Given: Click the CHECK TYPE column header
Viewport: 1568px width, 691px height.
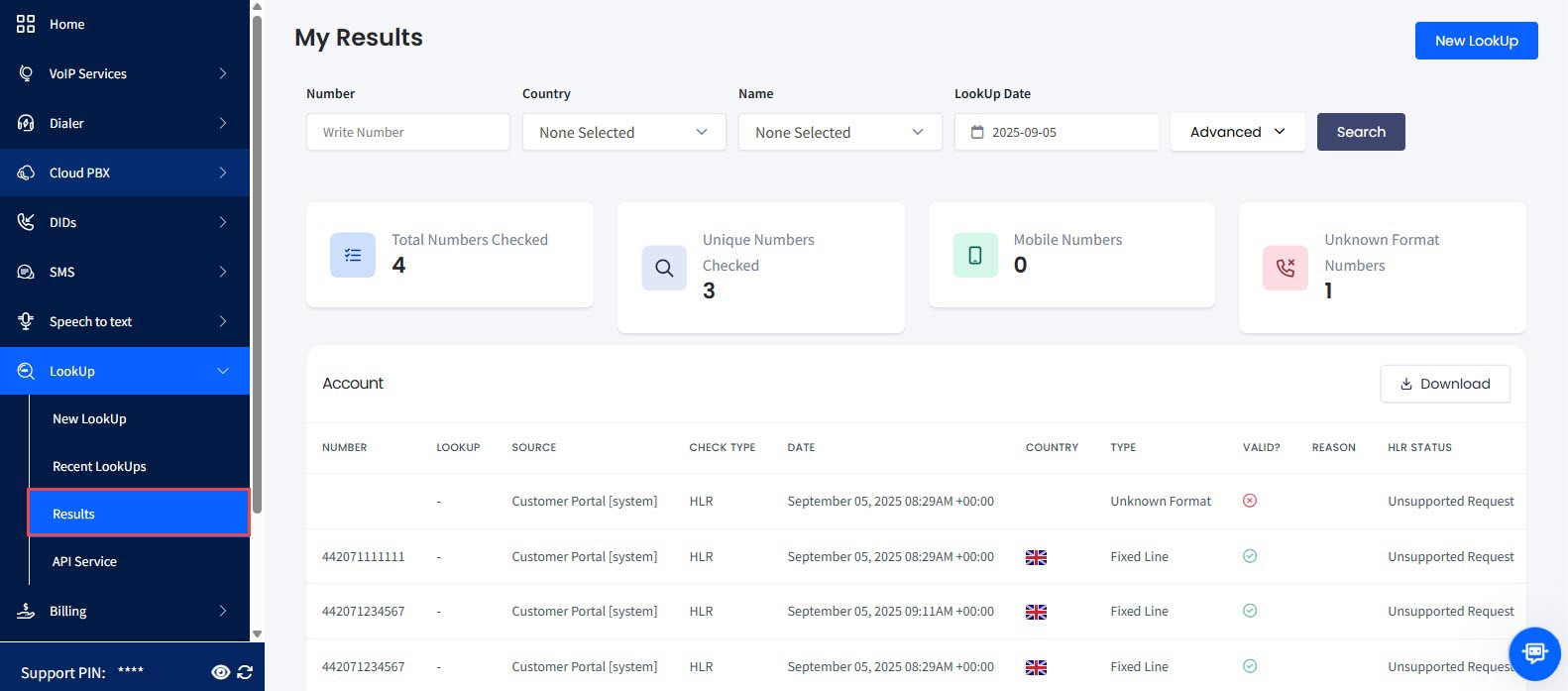Looking at the screenshot, I should click(x=722, y=447).
